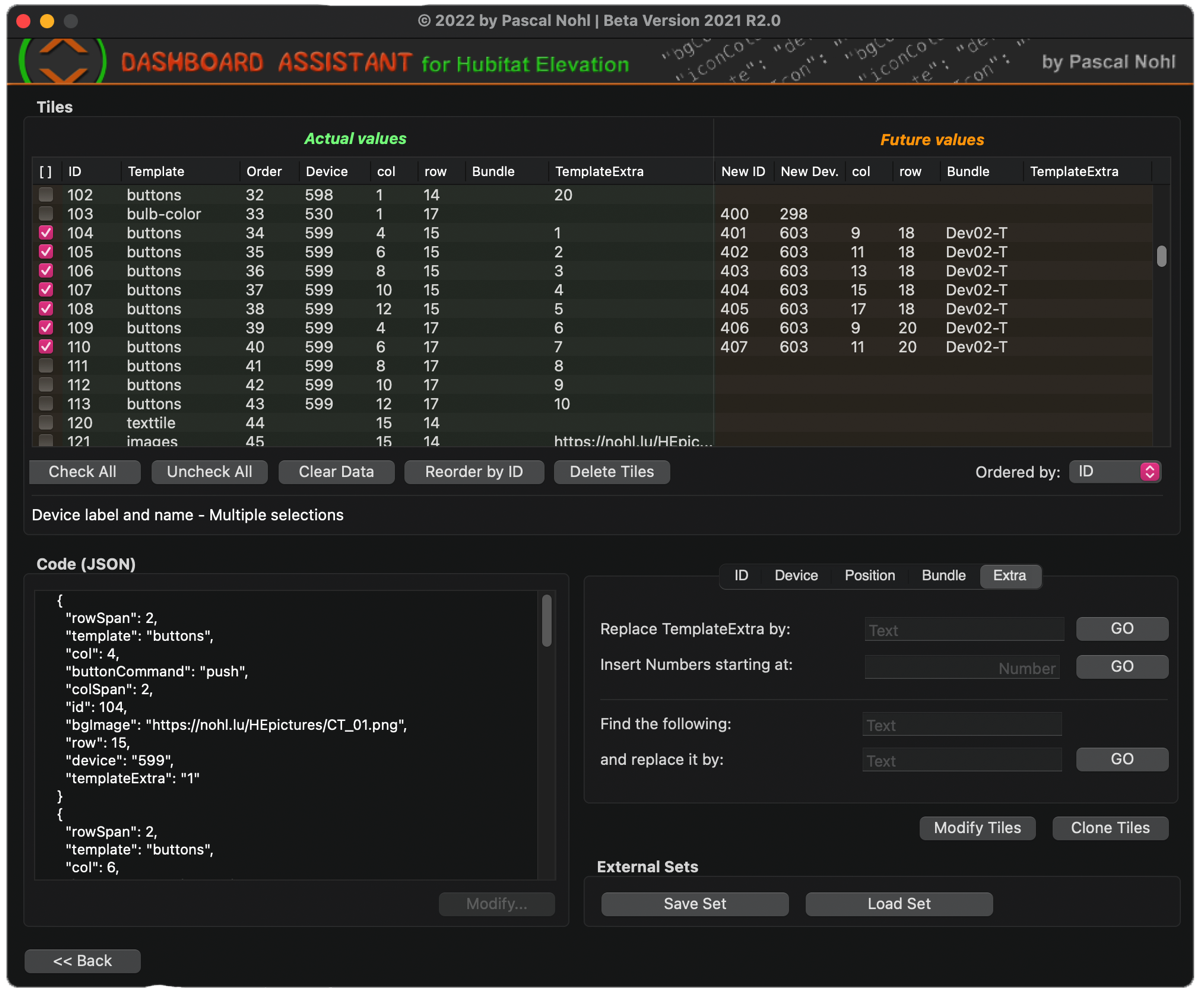1200x992 pixels.
Task: Focus the Insert Numbers starting at field
Action: [x=962, y=668]
